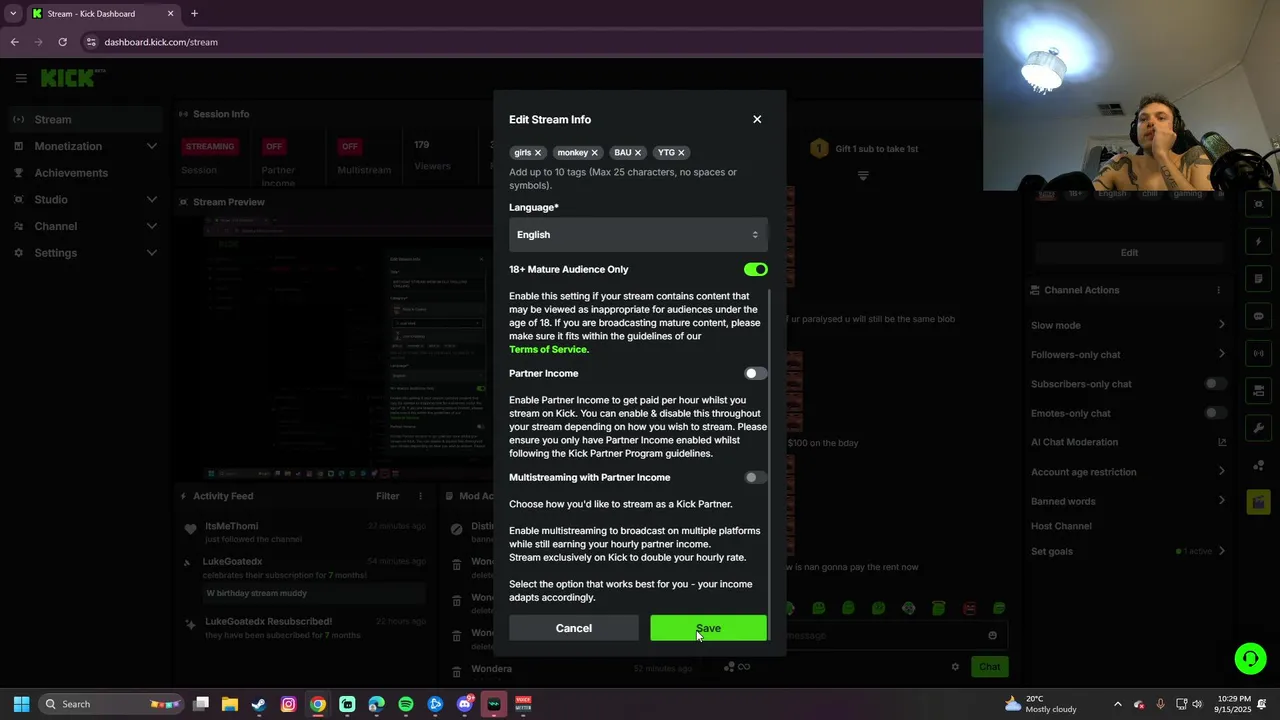This screenshot has width=1280, height=720.
Task: Click the Edit button under stream tags
Action: tap(1129, 253)
